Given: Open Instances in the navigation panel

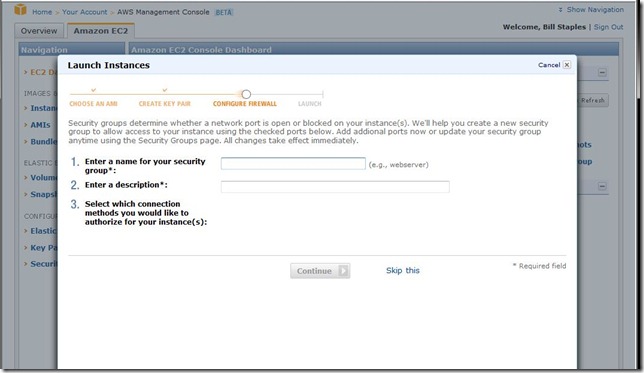Looking at the screenshot, I should point(44,108).
